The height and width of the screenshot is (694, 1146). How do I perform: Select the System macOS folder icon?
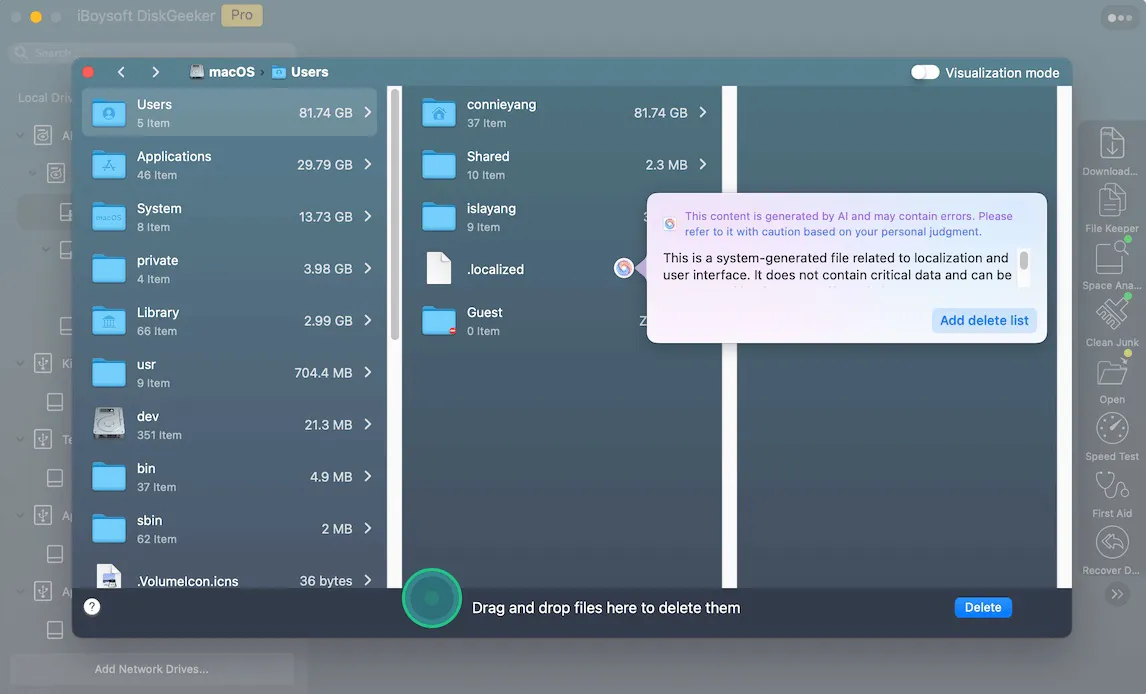109,217
